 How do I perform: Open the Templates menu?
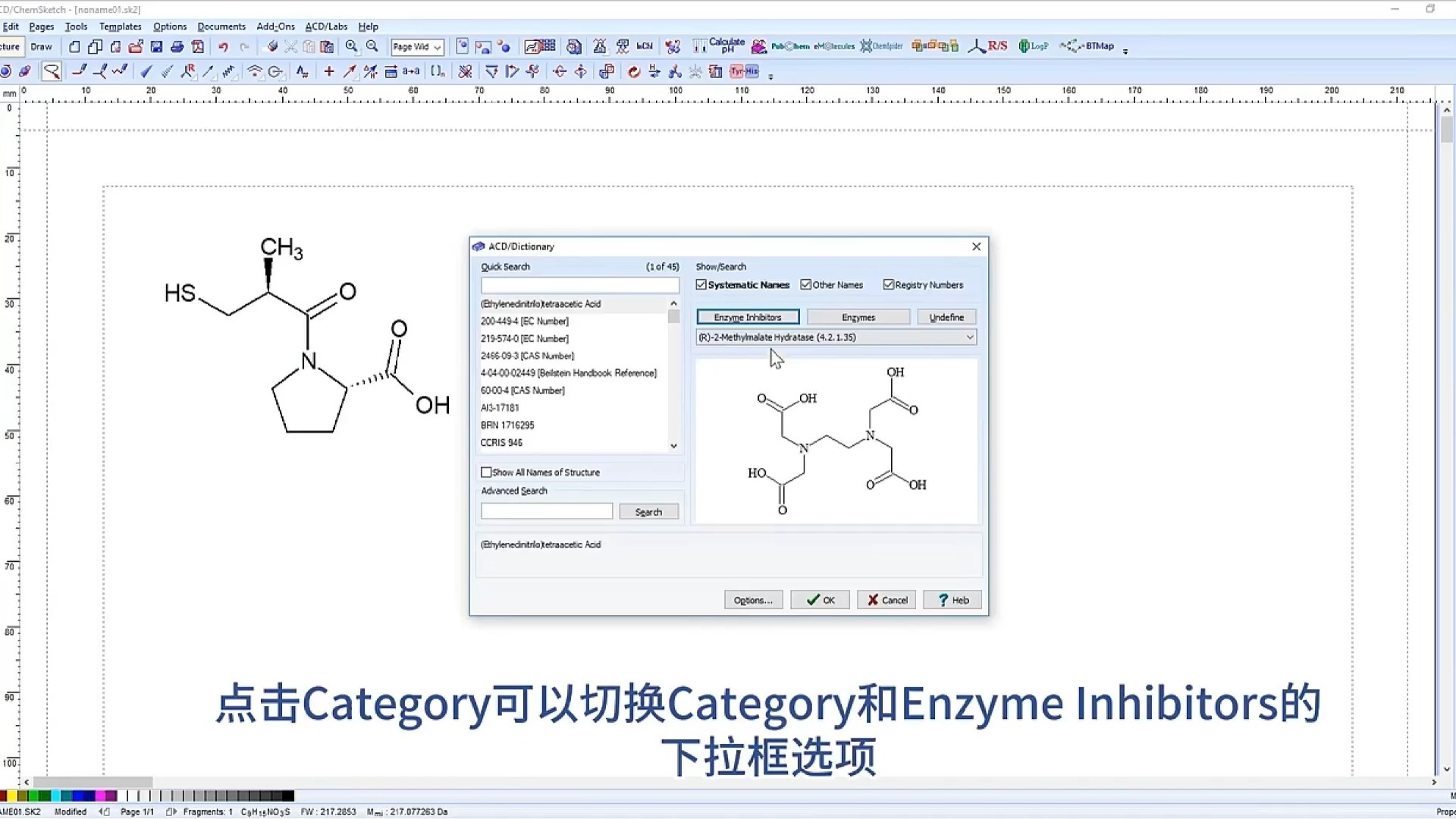tap(120, 27)
